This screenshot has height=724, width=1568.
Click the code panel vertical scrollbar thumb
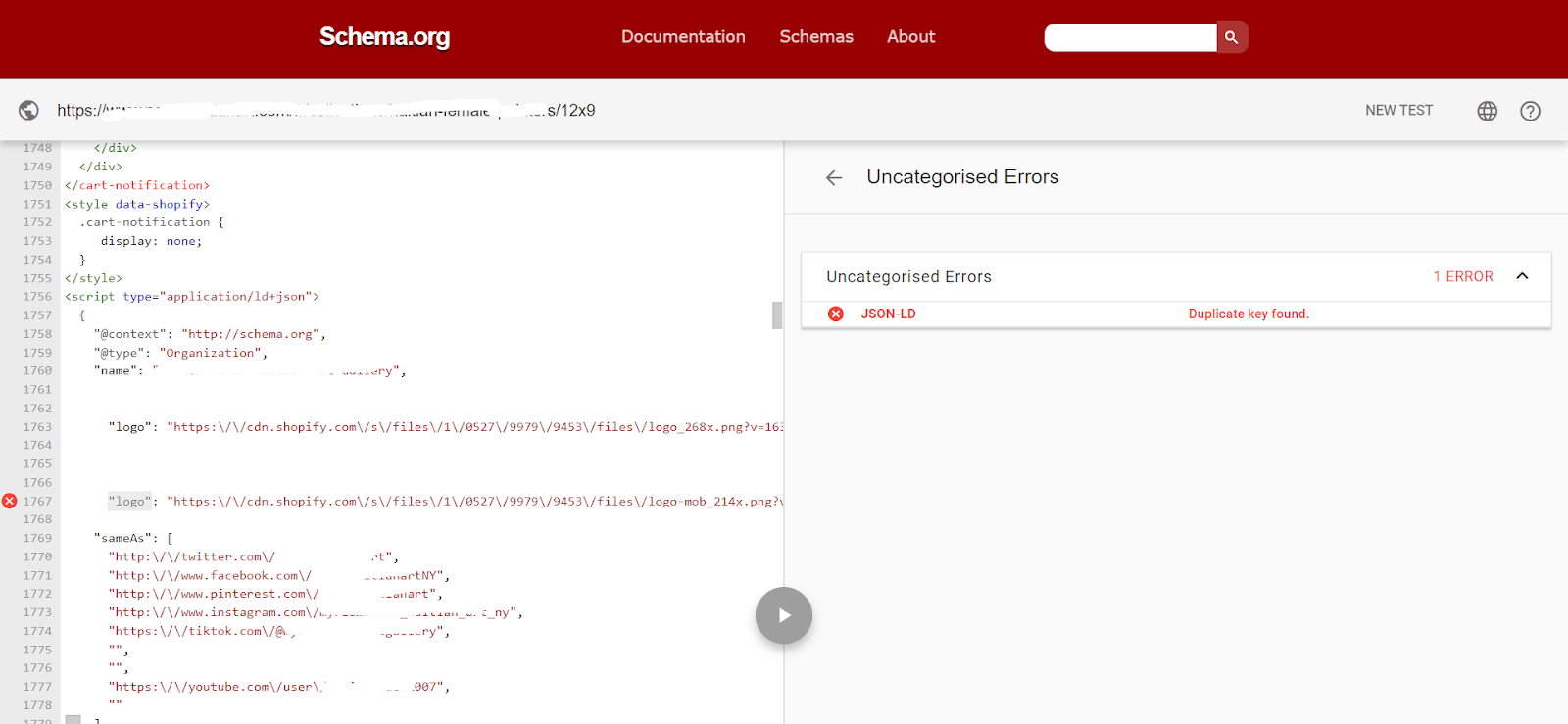777,315
